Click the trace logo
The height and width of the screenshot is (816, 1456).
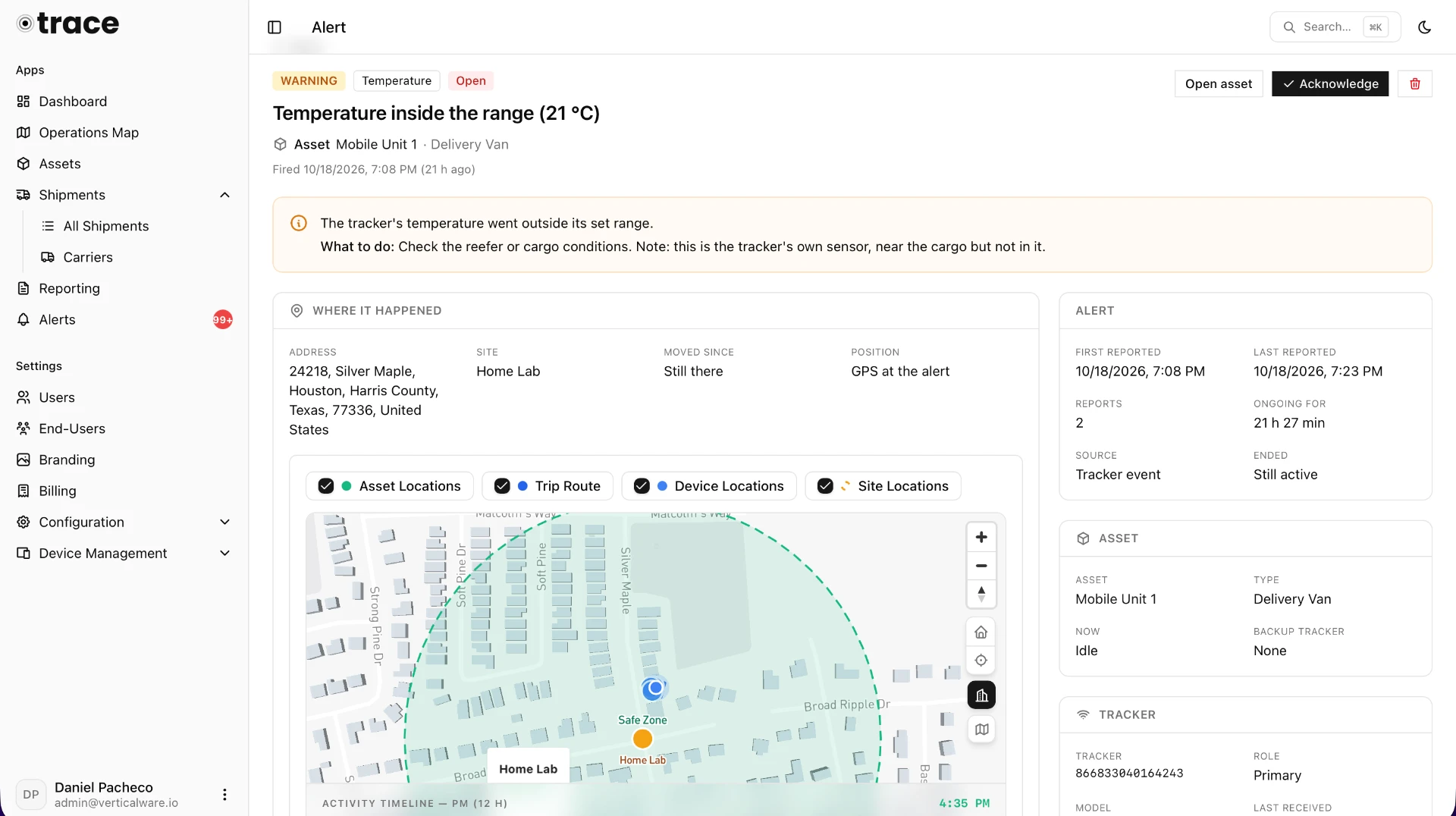[68, 24]
